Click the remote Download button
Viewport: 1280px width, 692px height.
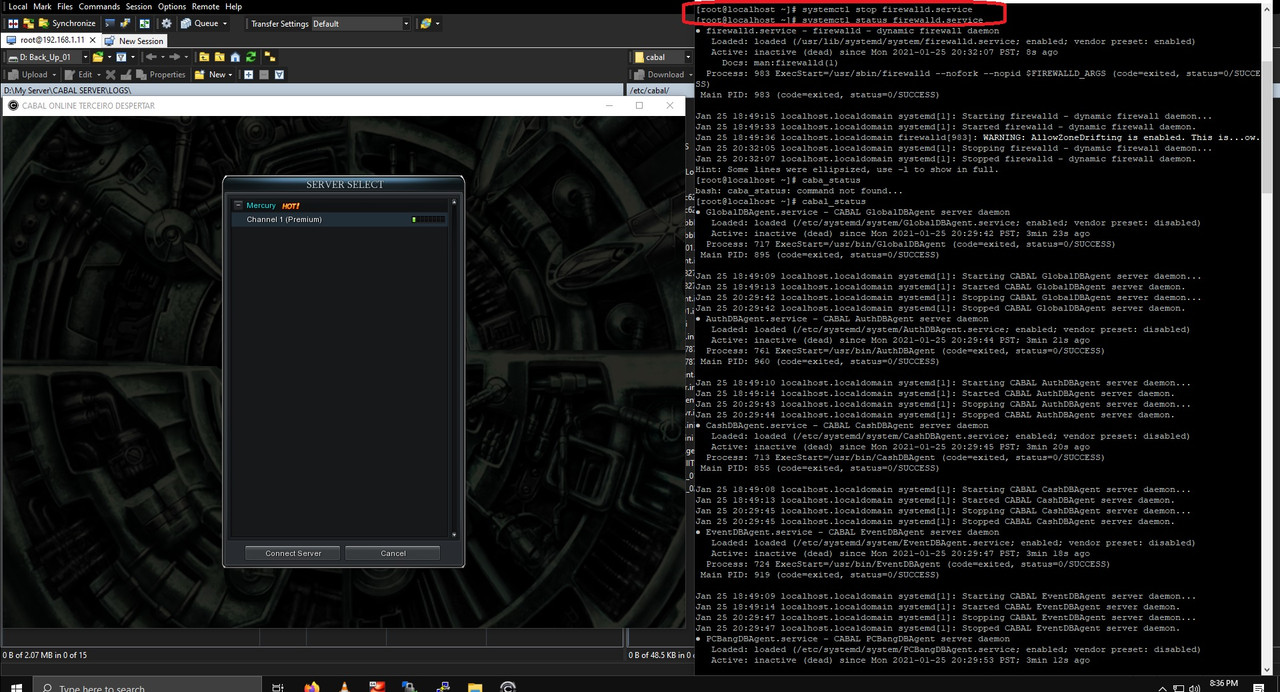tap(660, 74)
